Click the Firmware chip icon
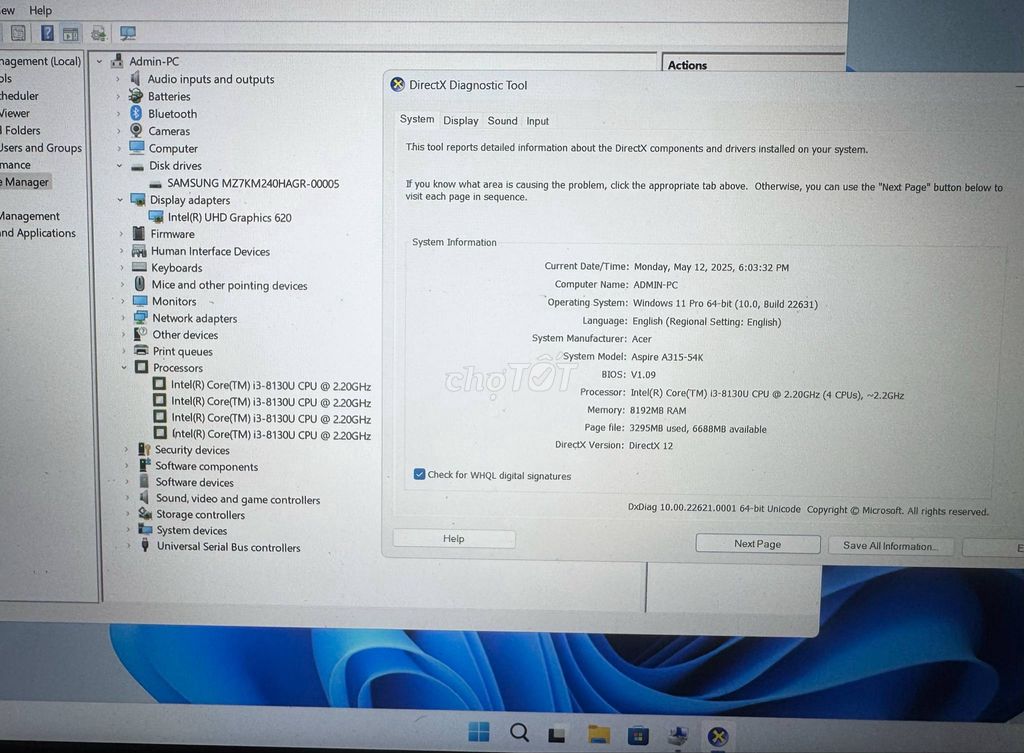The width and height of the screenshot is (1024, 753). [x=138, y=233]
